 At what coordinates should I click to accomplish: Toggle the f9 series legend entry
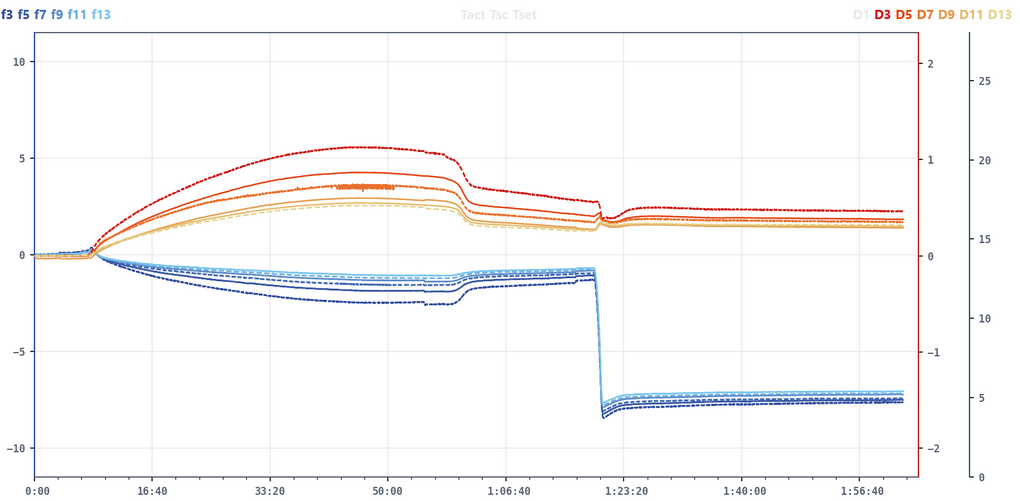(x=57, y=14)
